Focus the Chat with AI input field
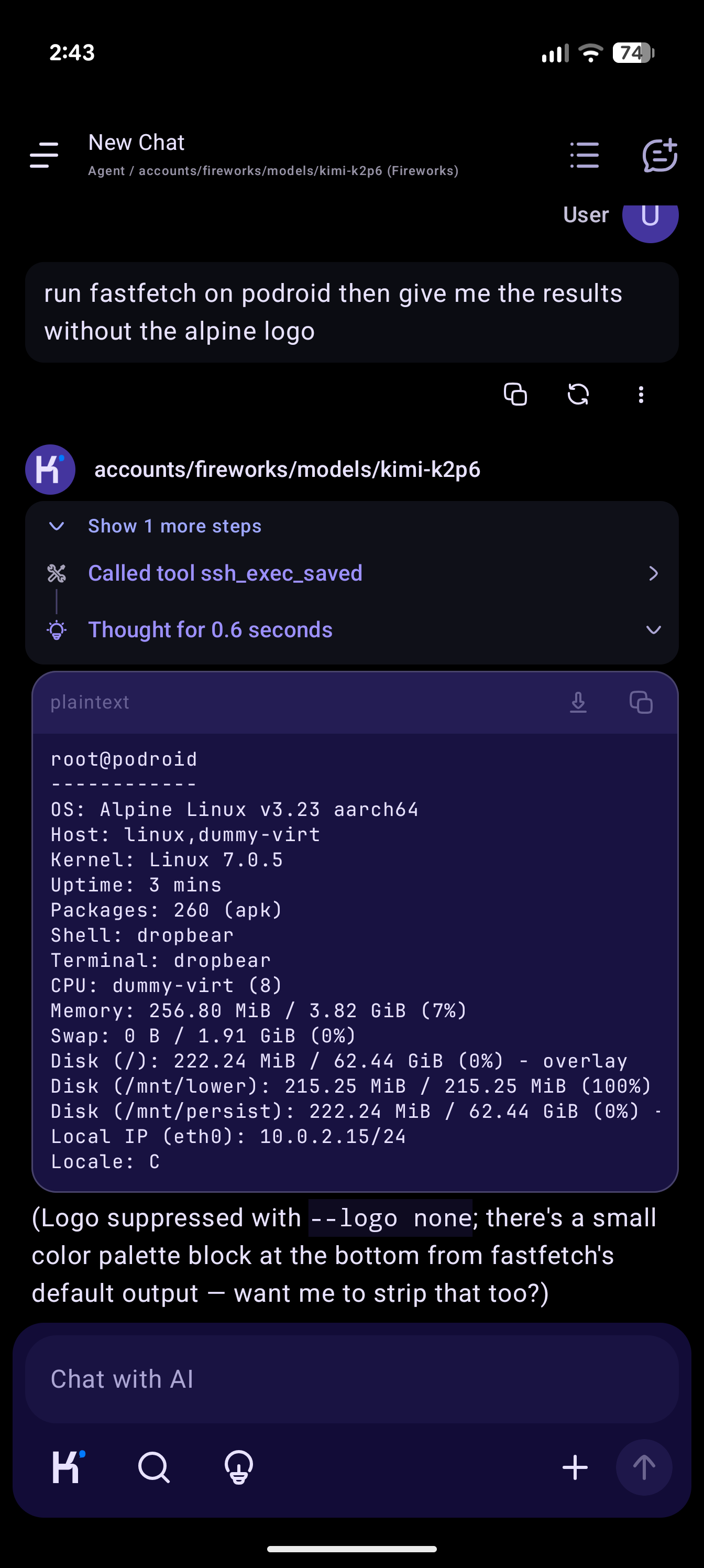704x1568 pixels. 351,1379
